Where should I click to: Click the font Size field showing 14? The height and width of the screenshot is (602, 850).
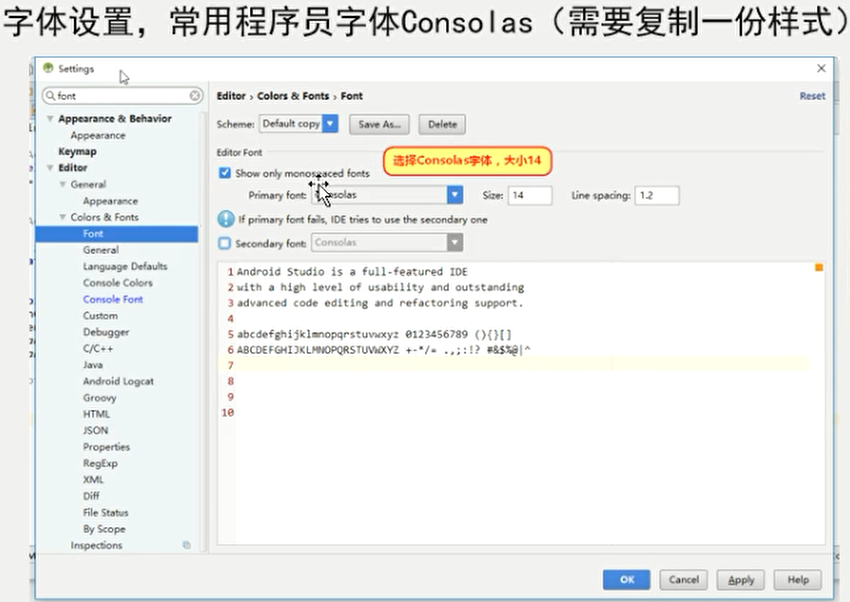click(x=530, y=195)
